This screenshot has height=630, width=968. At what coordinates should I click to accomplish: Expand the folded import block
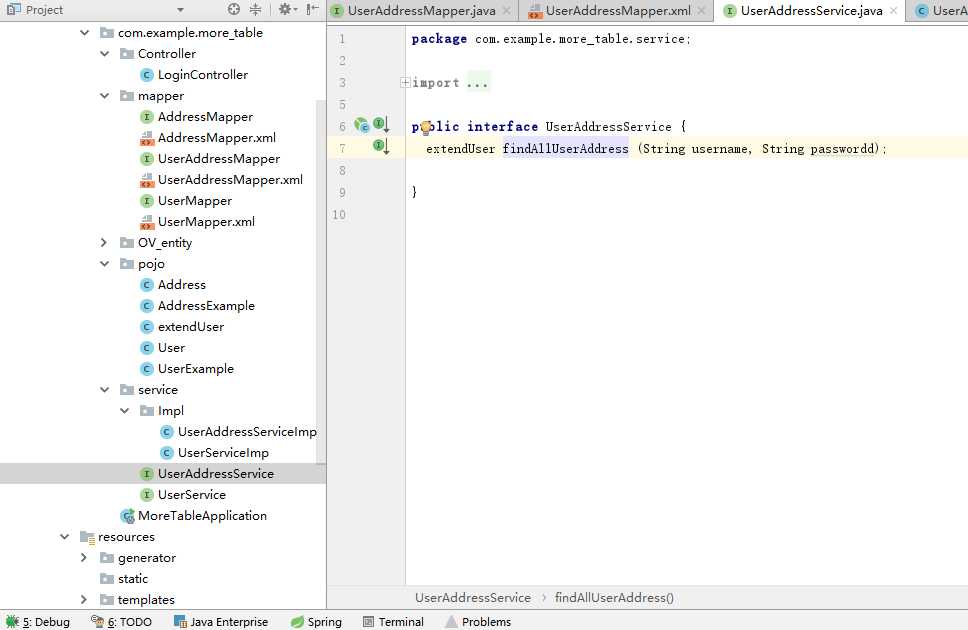coord(405,82)
